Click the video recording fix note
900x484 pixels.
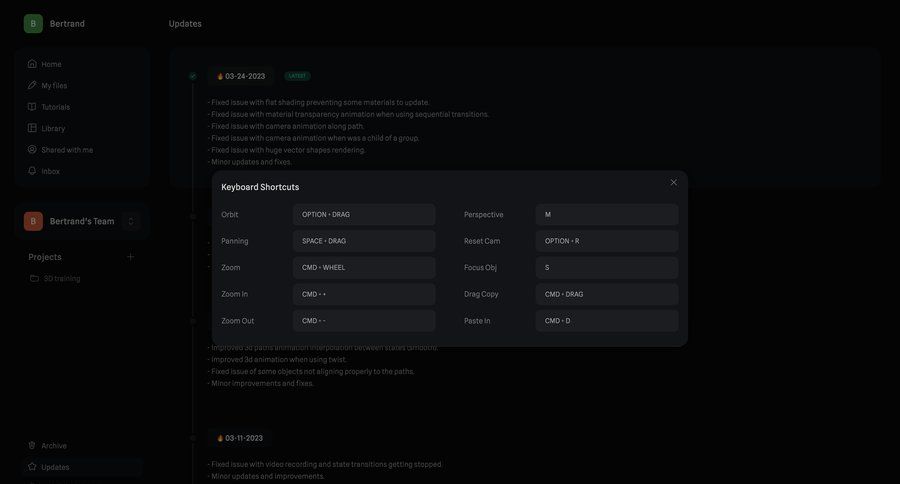pos(325,464)
